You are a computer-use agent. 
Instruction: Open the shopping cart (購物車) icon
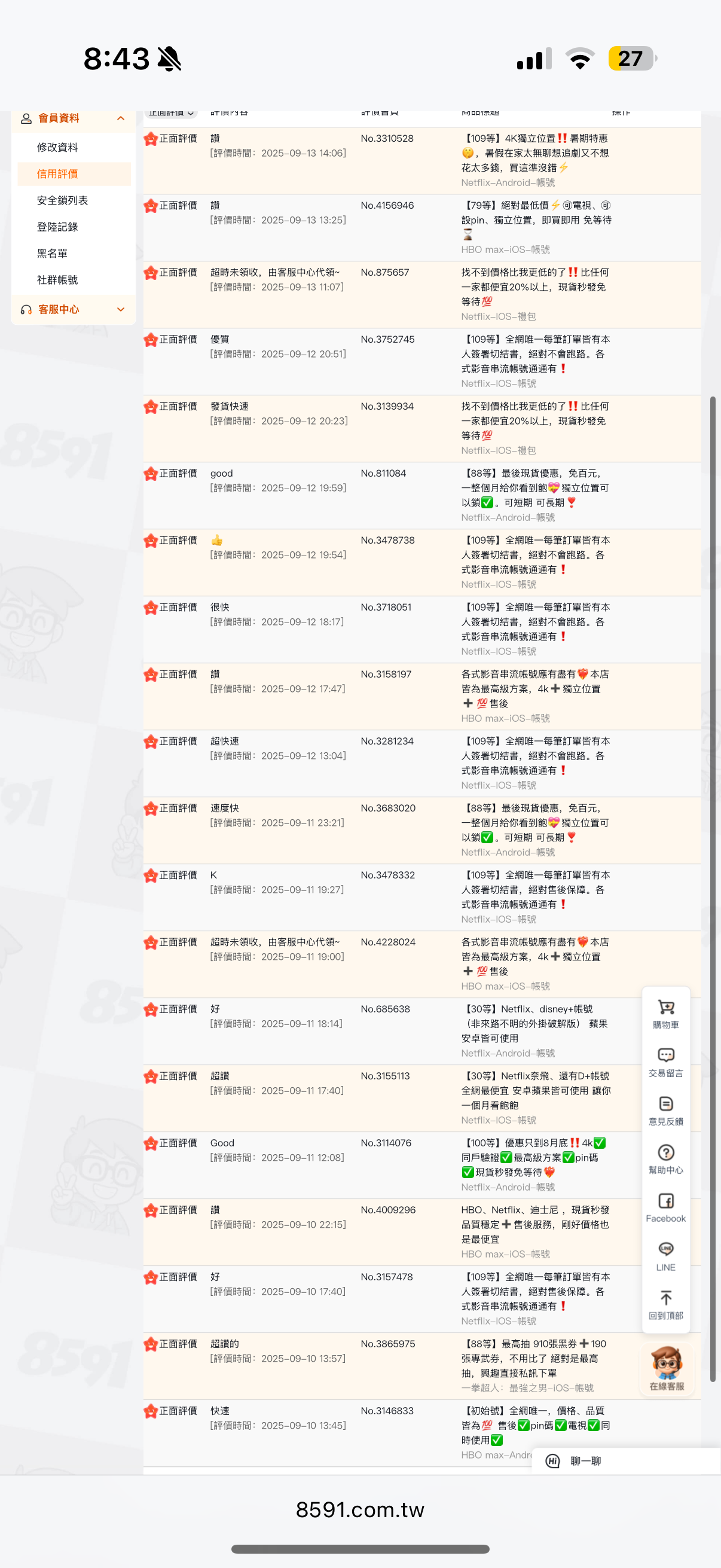coord(665,1013)
